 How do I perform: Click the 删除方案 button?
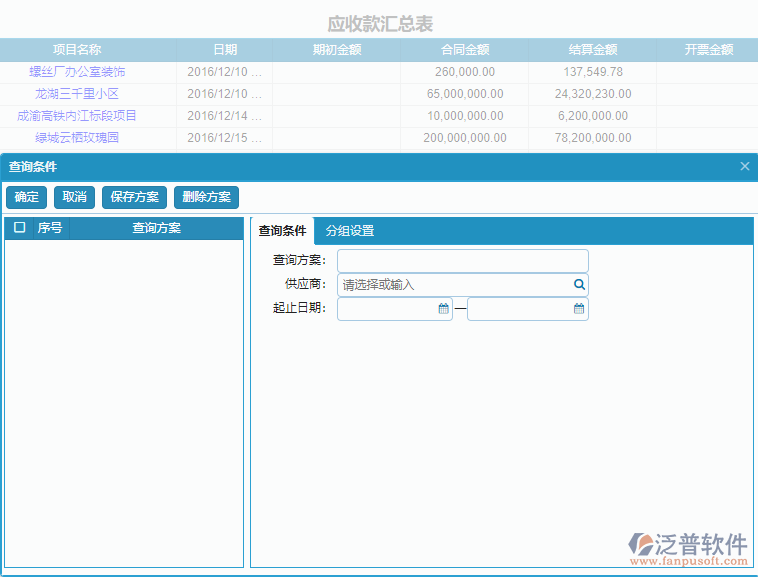click(206, 197)
